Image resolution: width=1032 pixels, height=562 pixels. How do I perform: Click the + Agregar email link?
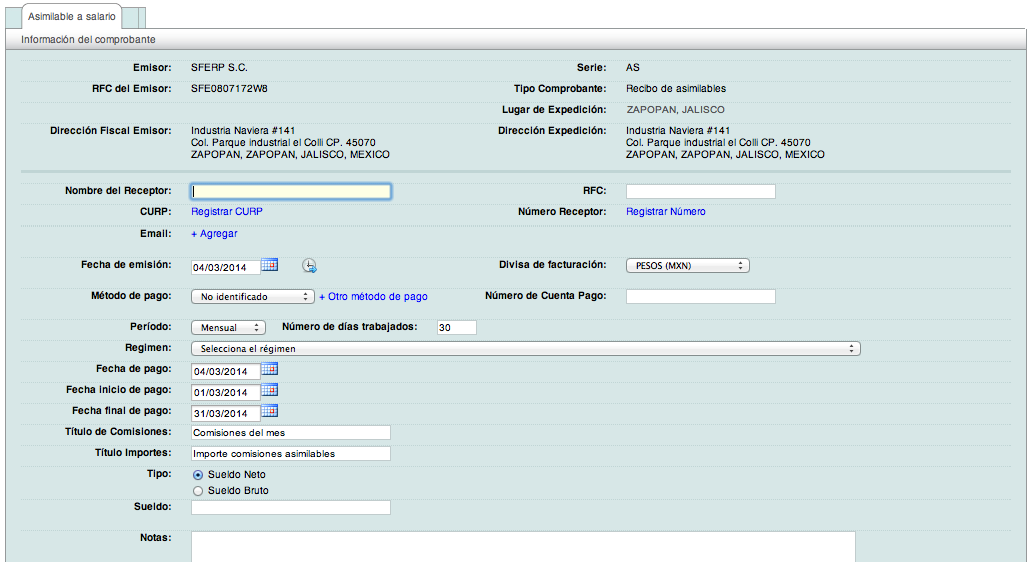pyautogui.click(x=214, y=234)
